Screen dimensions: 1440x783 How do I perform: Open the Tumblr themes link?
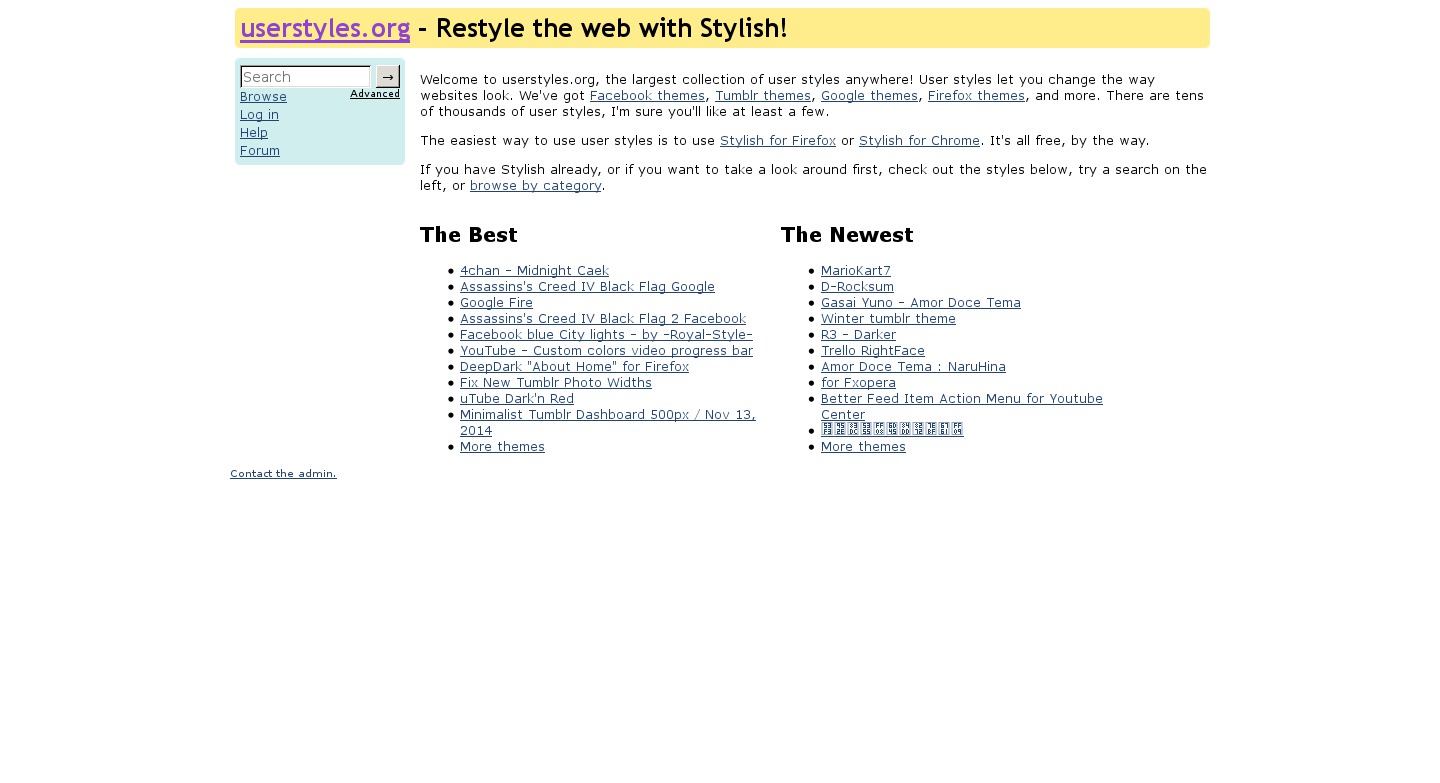763,96
